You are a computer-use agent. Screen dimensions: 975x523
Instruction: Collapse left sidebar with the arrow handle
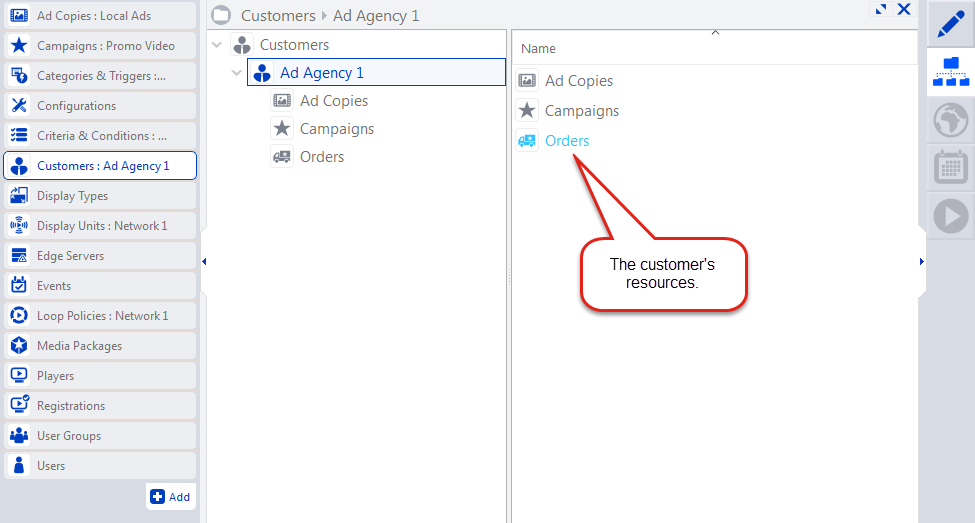[x=204, y=262]
